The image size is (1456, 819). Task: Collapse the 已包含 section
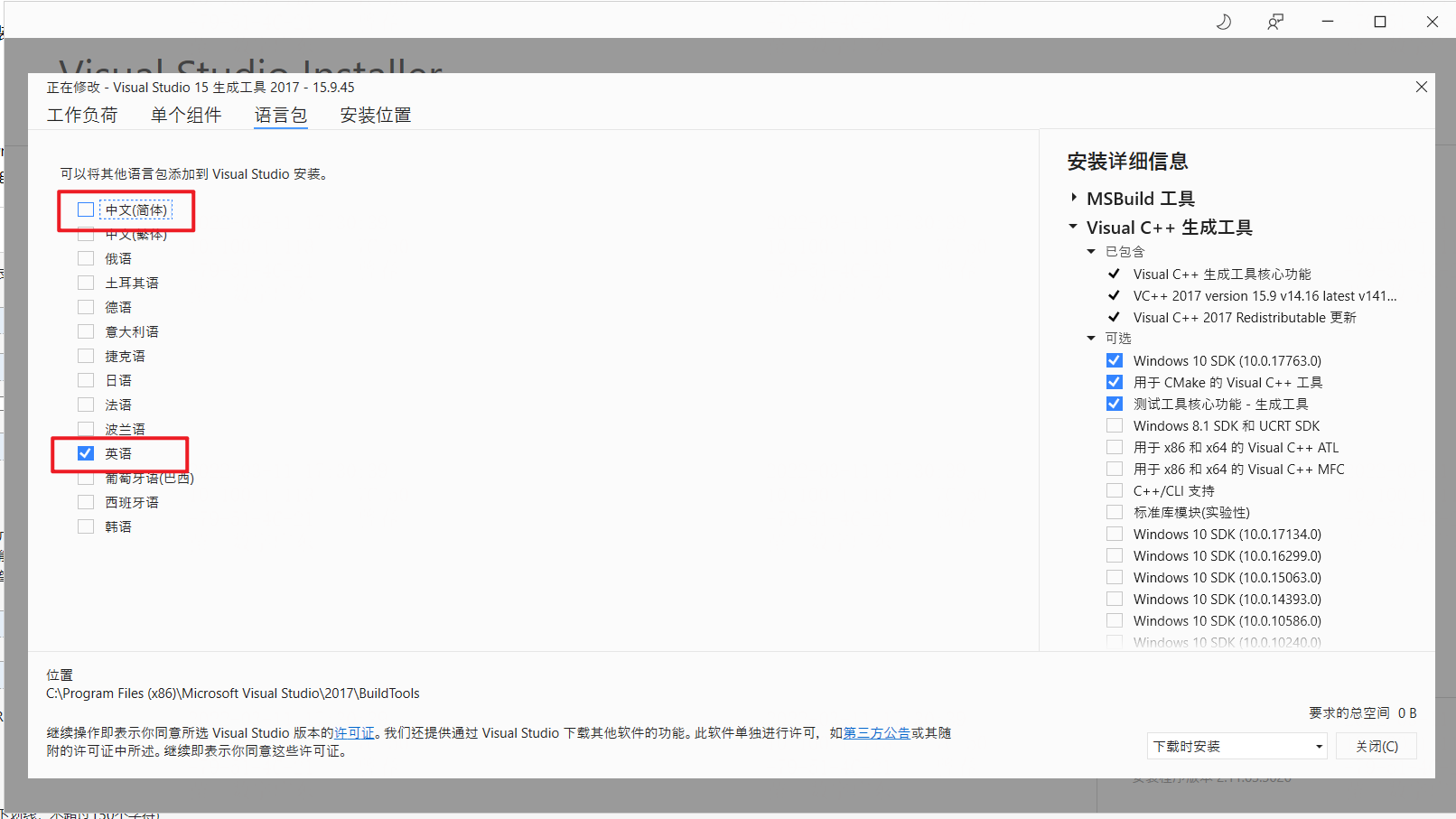point(1091,252)
